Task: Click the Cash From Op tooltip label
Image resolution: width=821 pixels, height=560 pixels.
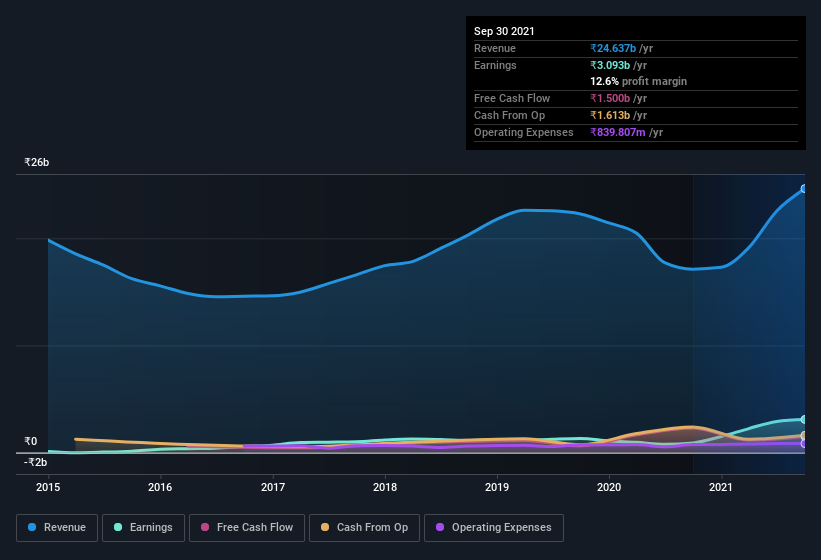Action: point(509,115)
